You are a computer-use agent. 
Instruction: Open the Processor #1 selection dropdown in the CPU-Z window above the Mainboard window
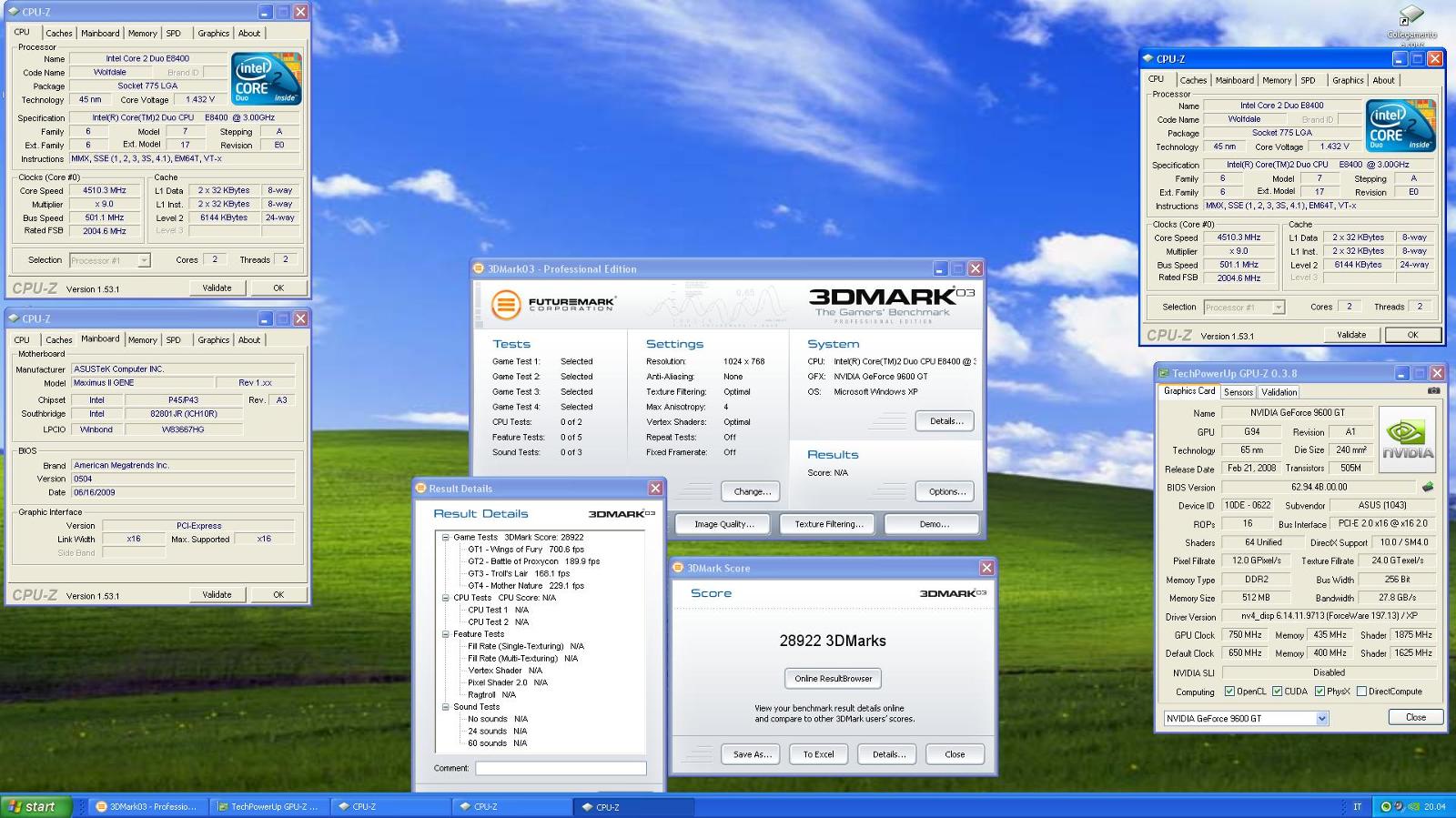point(144,260)
